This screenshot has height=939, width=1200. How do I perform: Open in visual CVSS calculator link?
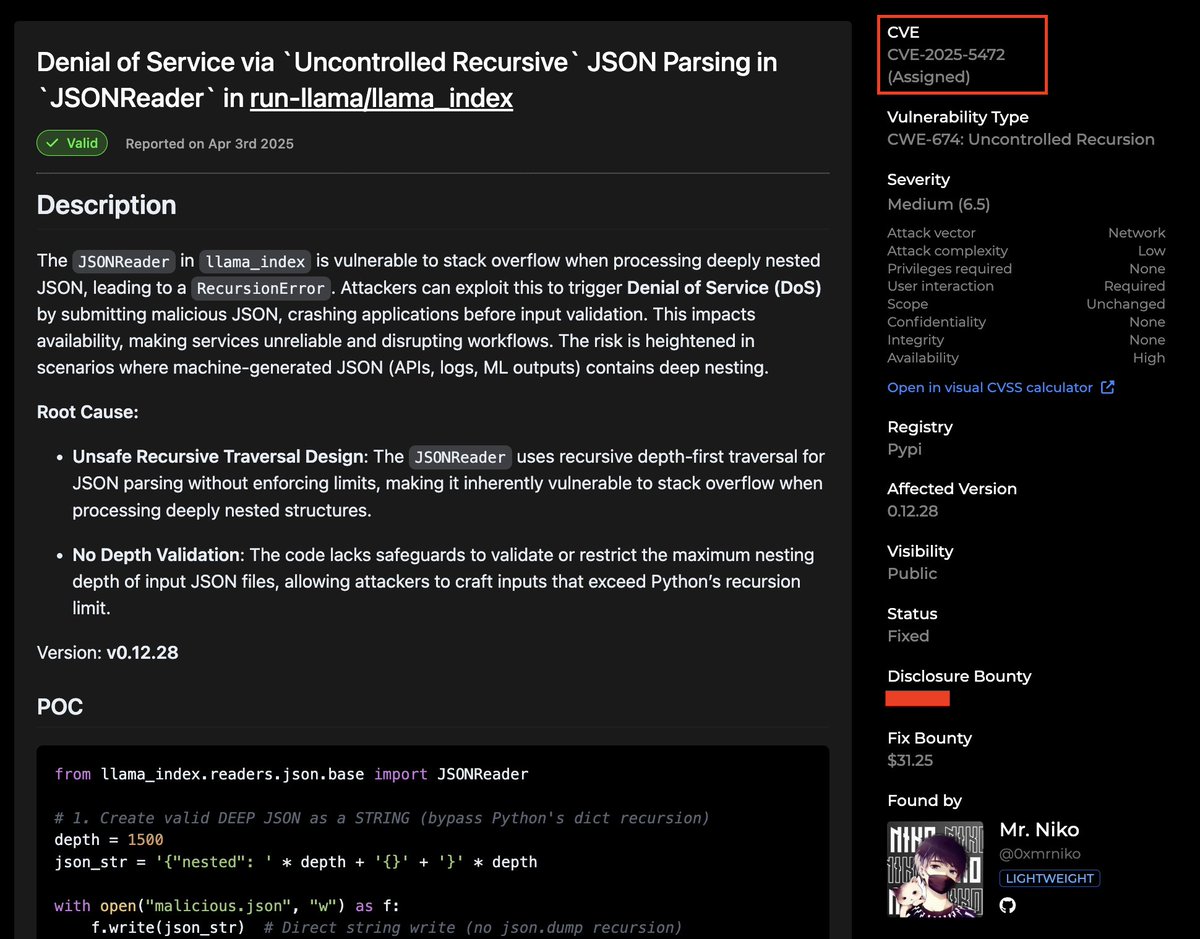tap(990, 387)
